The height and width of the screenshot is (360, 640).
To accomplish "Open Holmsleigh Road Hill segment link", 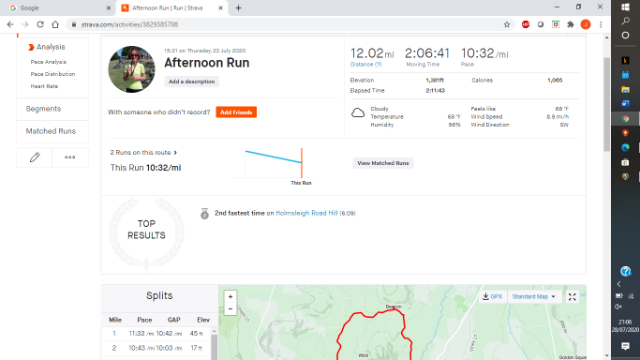I will point(307,213).
